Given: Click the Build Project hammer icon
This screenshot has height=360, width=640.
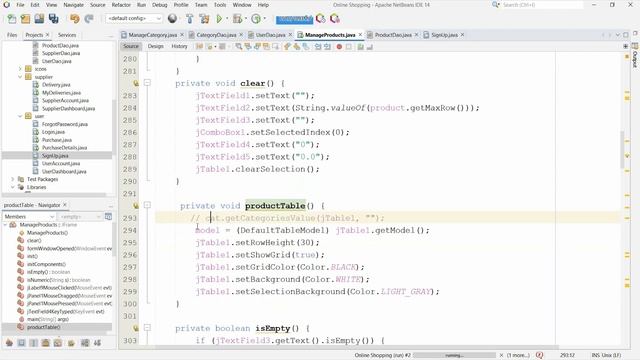Looking at the screenshot, I should click(190, 19).
